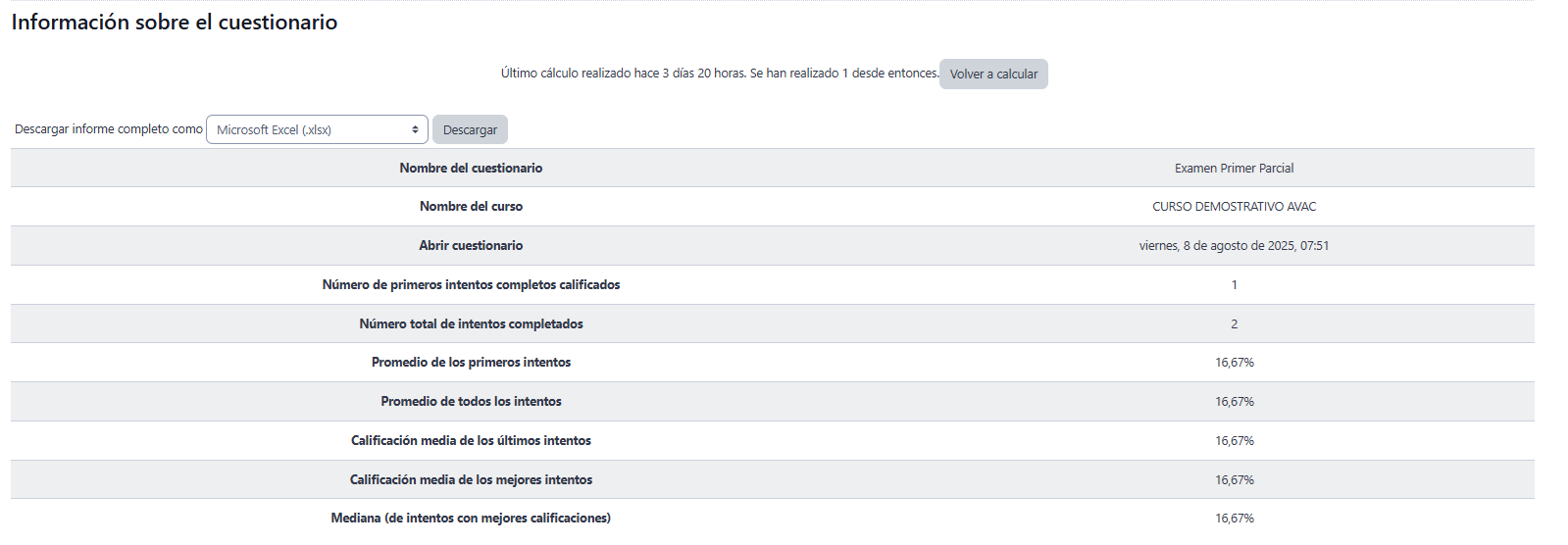Select the Nombre del cuestionario row label
1568x545 pixels.
click(x=471, y=169)
